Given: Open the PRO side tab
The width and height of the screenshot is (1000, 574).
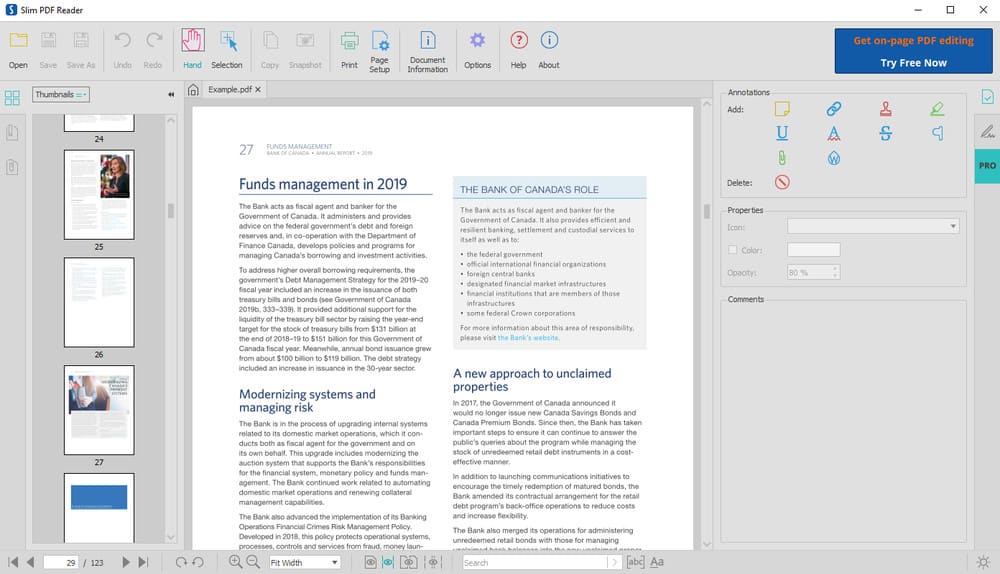Looking at the screenshot, I should [x=987, y=165].
